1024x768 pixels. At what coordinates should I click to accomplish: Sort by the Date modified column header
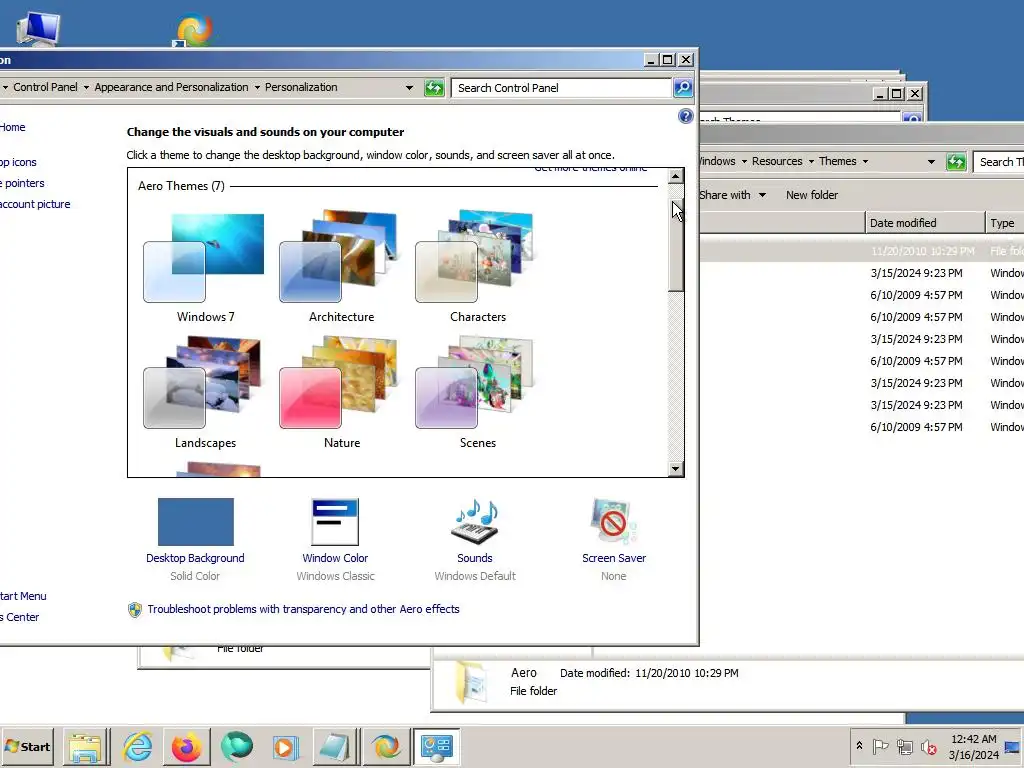point(925,223)
